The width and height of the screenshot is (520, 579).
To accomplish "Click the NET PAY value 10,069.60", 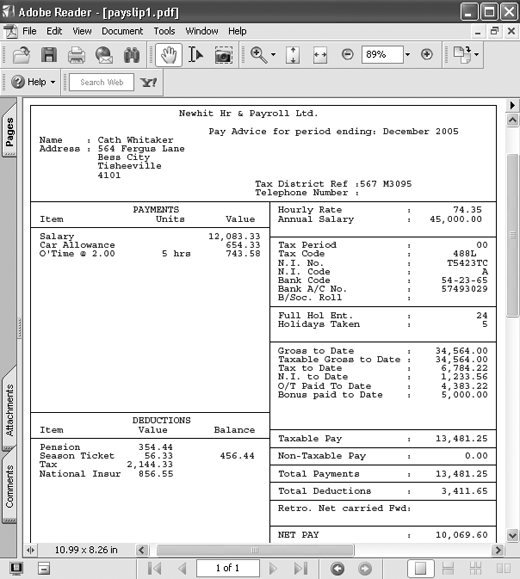I will 462,535.
